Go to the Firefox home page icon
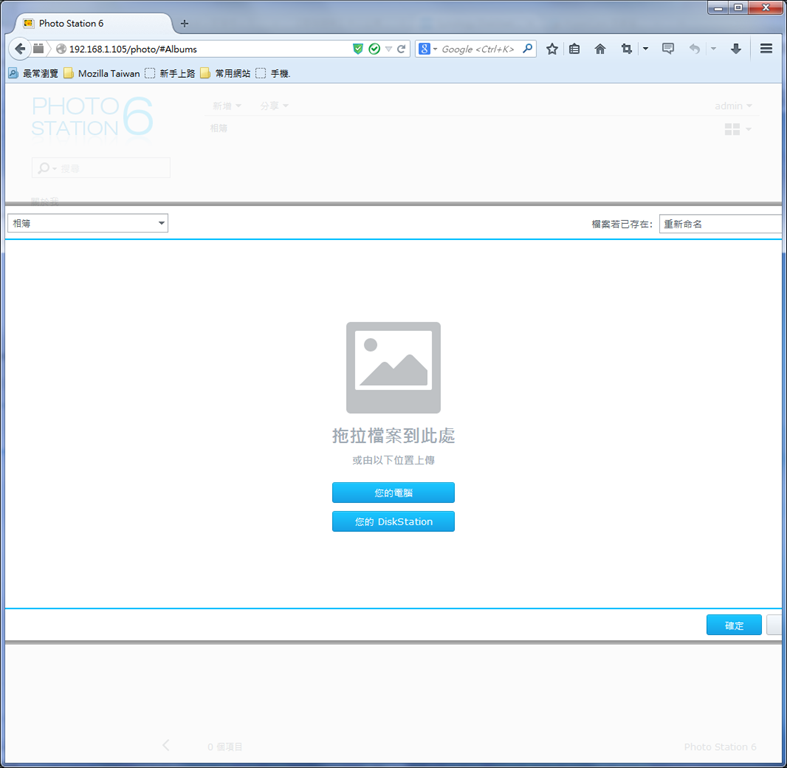Screen dimensions: 787x768 coord(600,49)
